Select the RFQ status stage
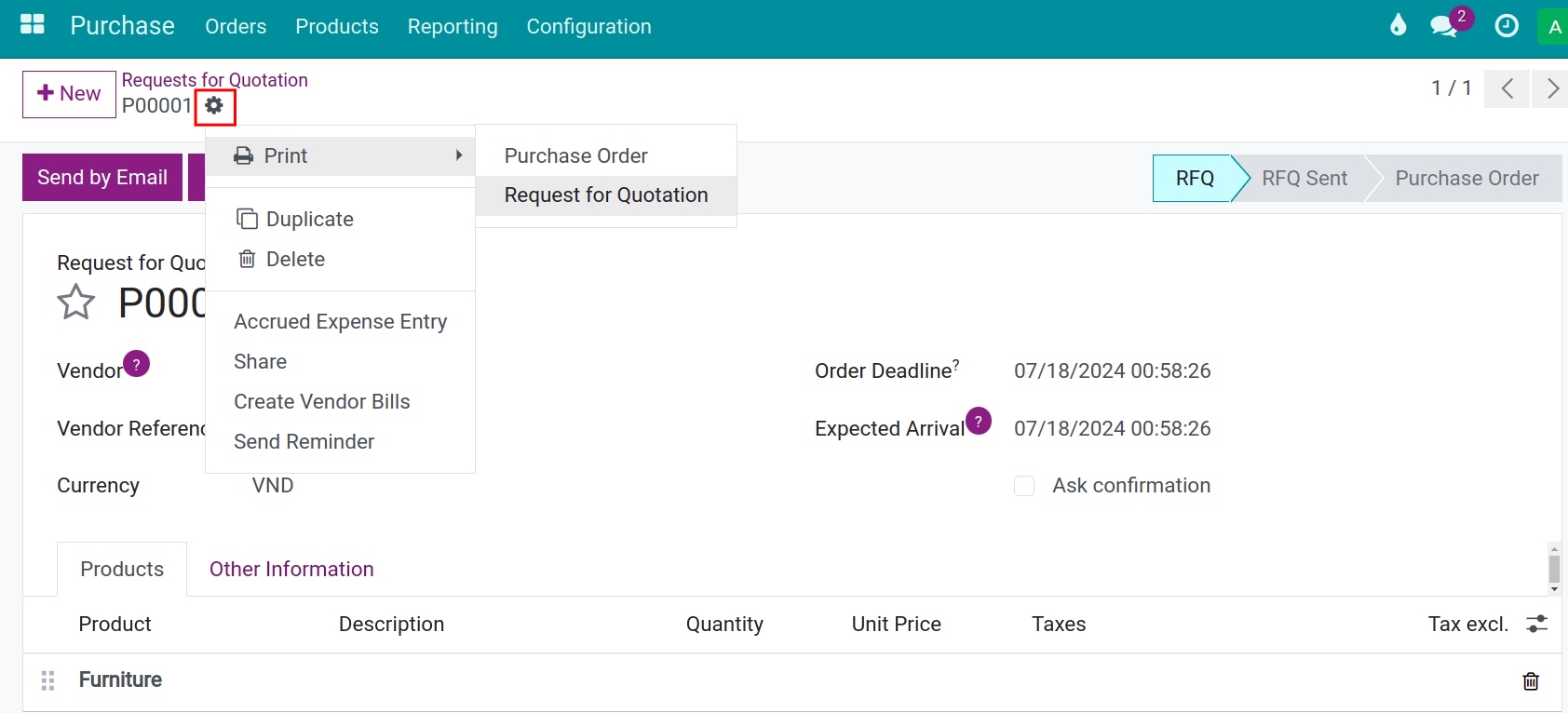Viewport: 1568px width, 713px height. click(x=1195, y=179)
